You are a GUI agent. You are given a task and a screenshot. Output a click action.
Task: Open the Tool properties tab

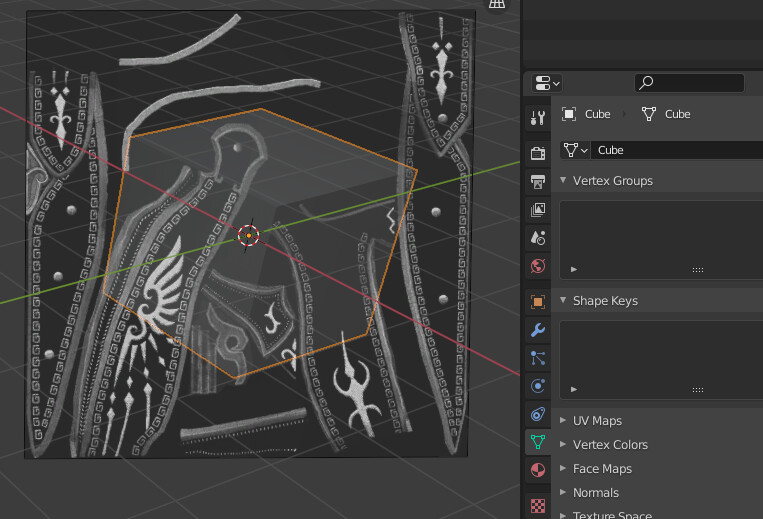pyautogui.click(x=538, y=117)
